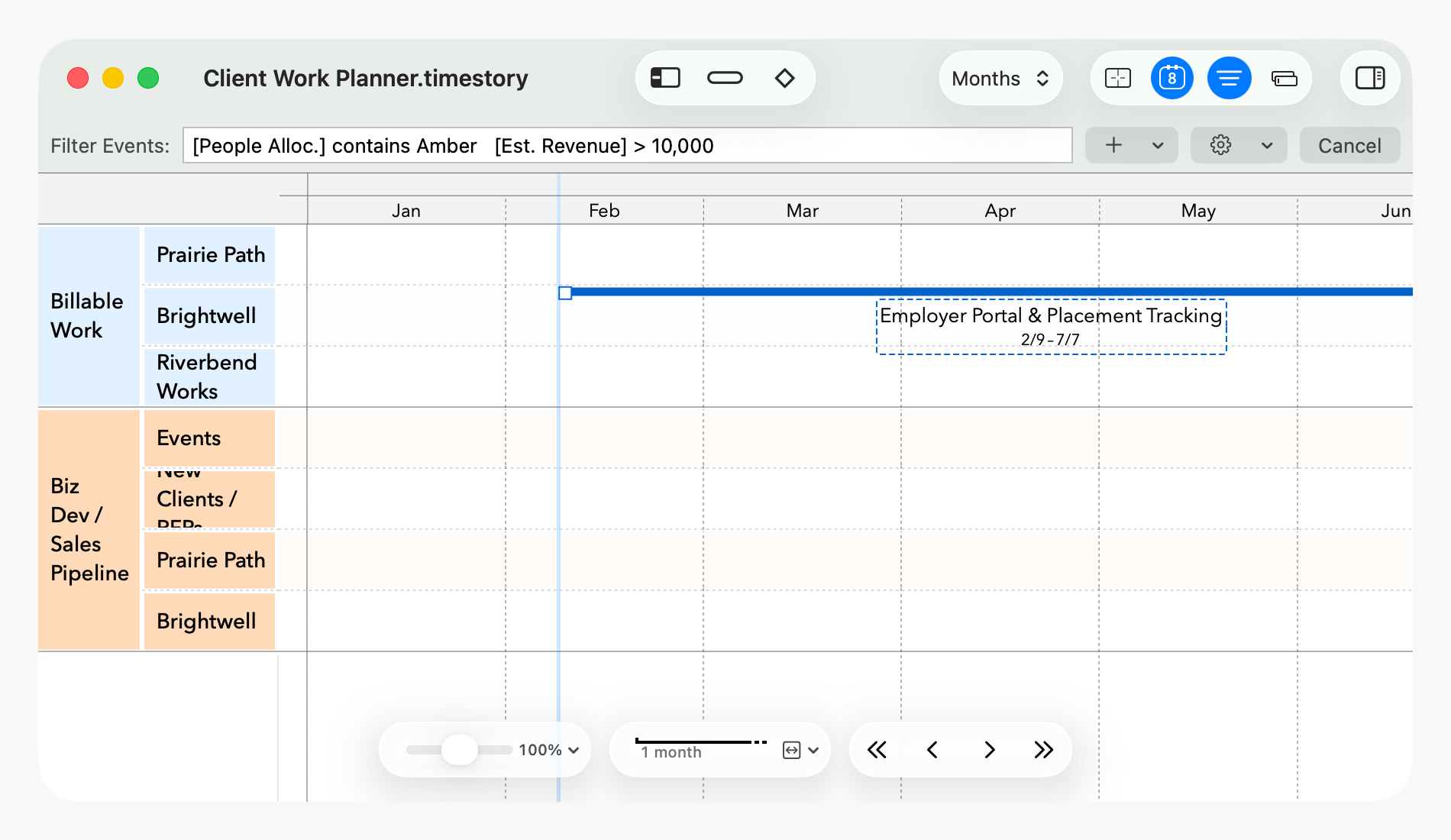Click the center-view crosshair icon
The image size is (1451, 840).
[1117, 77]
